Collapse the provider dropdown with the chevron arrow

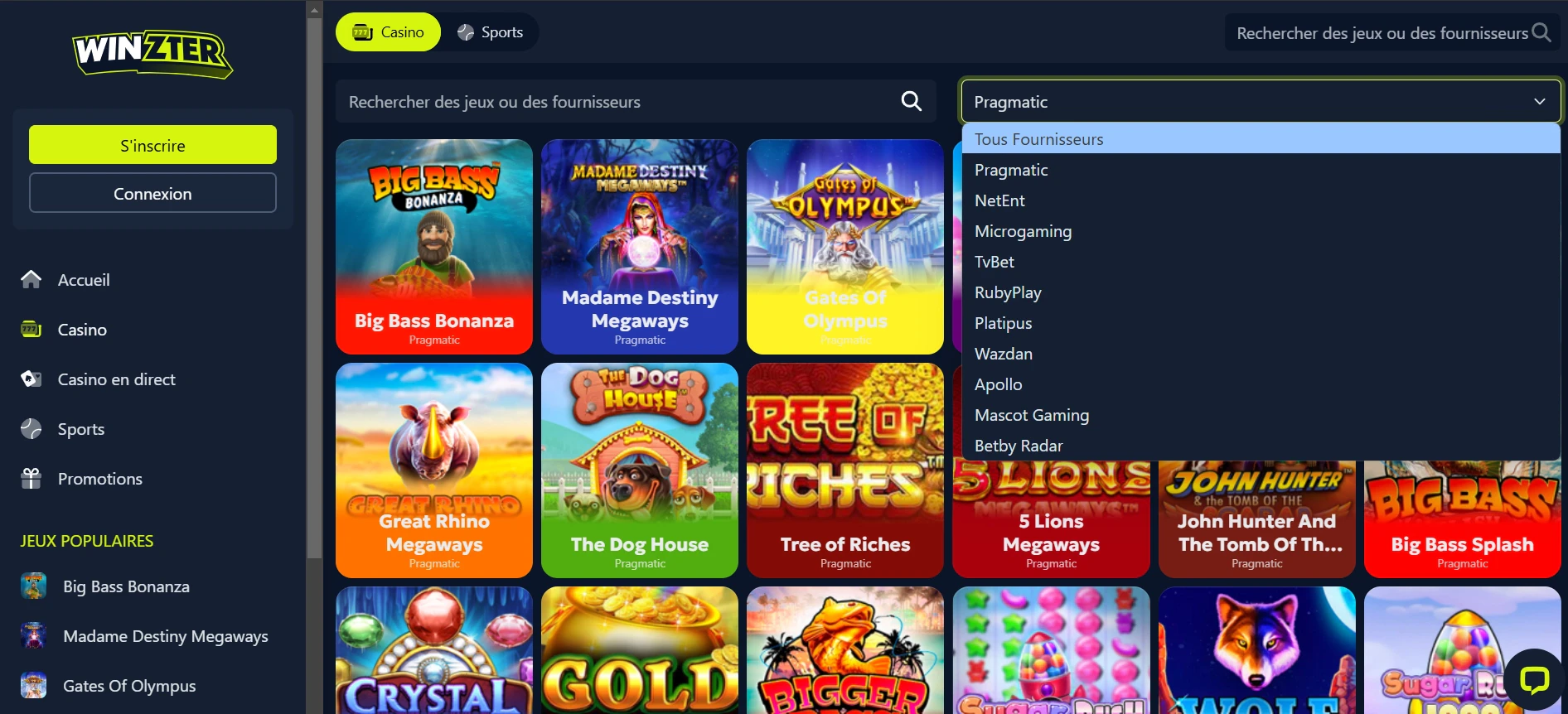tap(1540, 101)
